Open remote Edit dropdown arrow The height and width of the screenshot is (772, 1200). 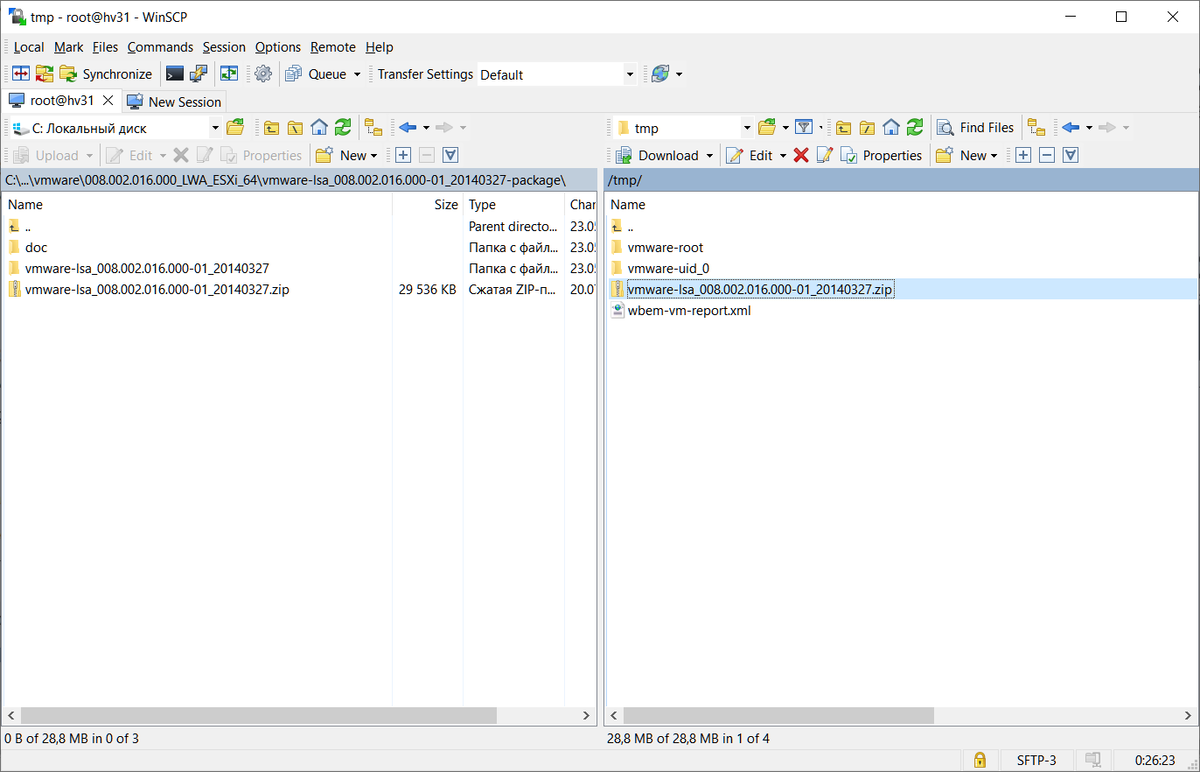click(x=783, y=156)
